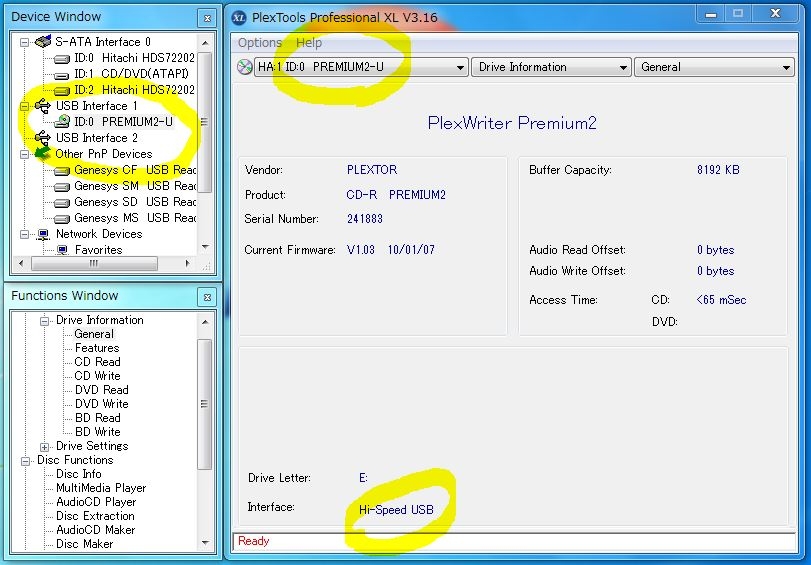Click the PREMIUM2-U disc drive icon in tree
Screen dimensions: 811x565
(x=62, y=122)
